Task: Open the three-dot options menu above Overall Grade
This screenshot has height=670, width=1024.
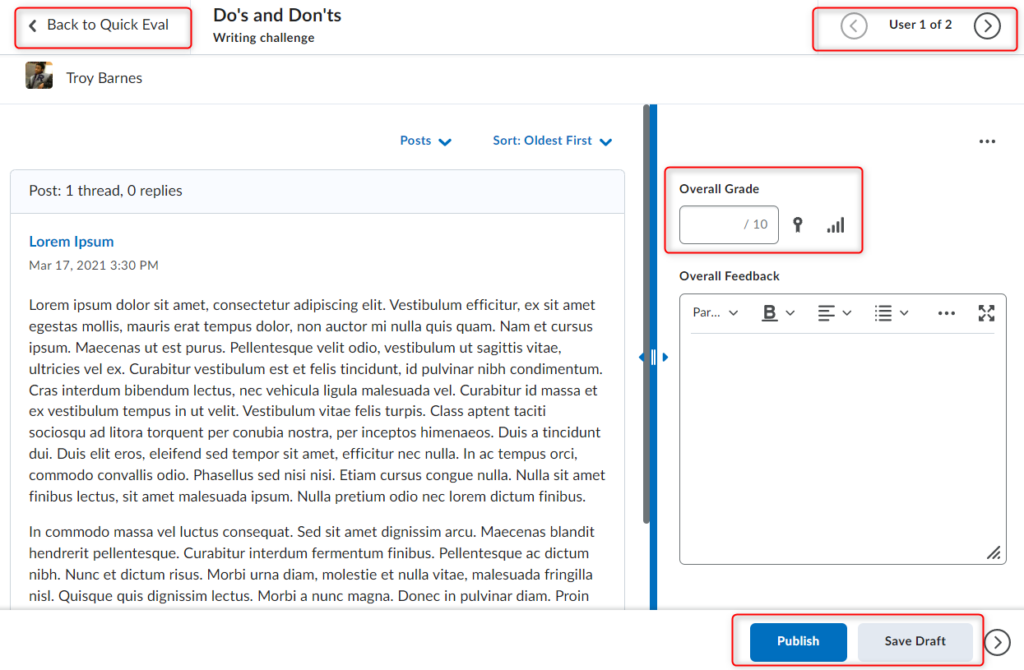Action: click(x=987, y=142)
